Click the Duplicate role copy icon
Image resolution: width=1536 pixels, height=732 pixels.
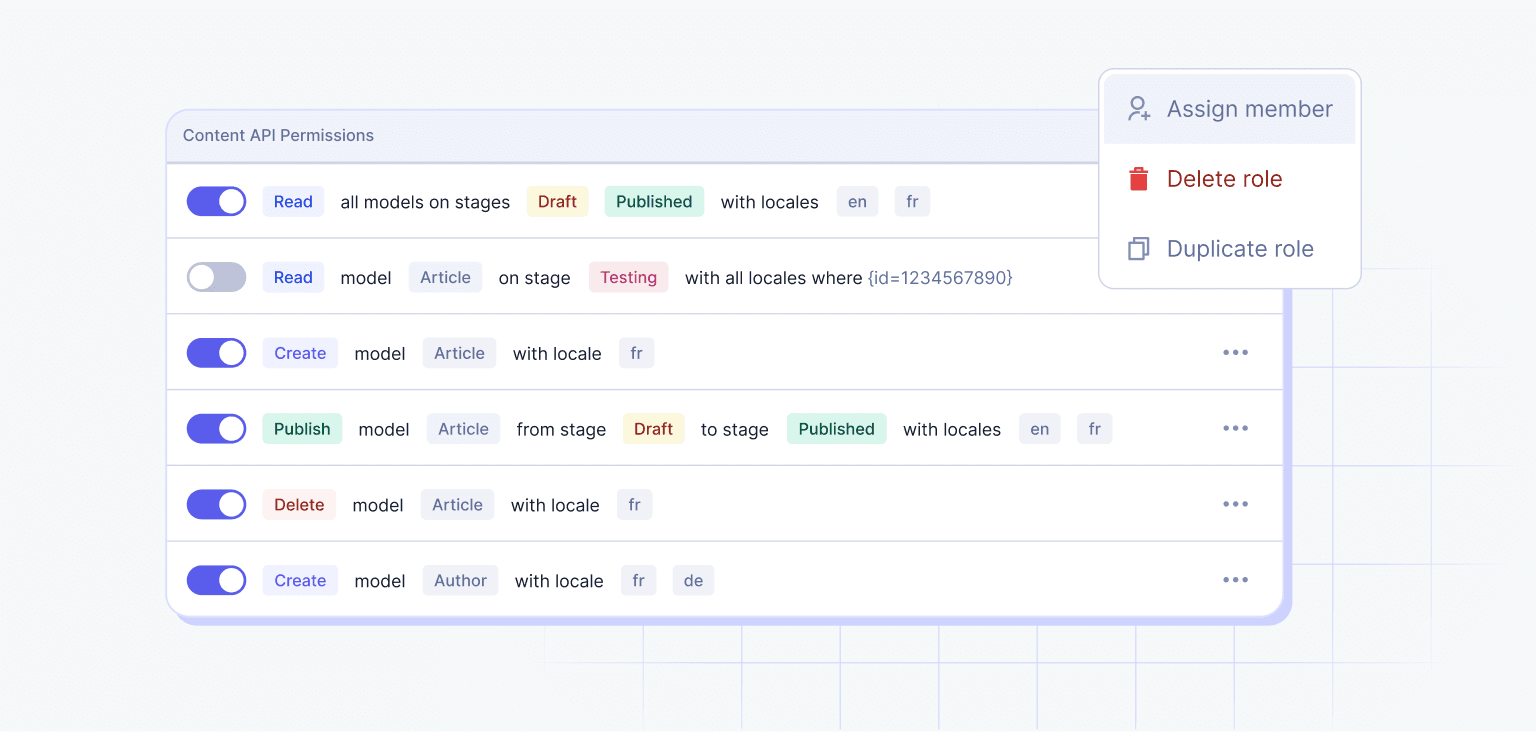click(x=1139, y=249)
